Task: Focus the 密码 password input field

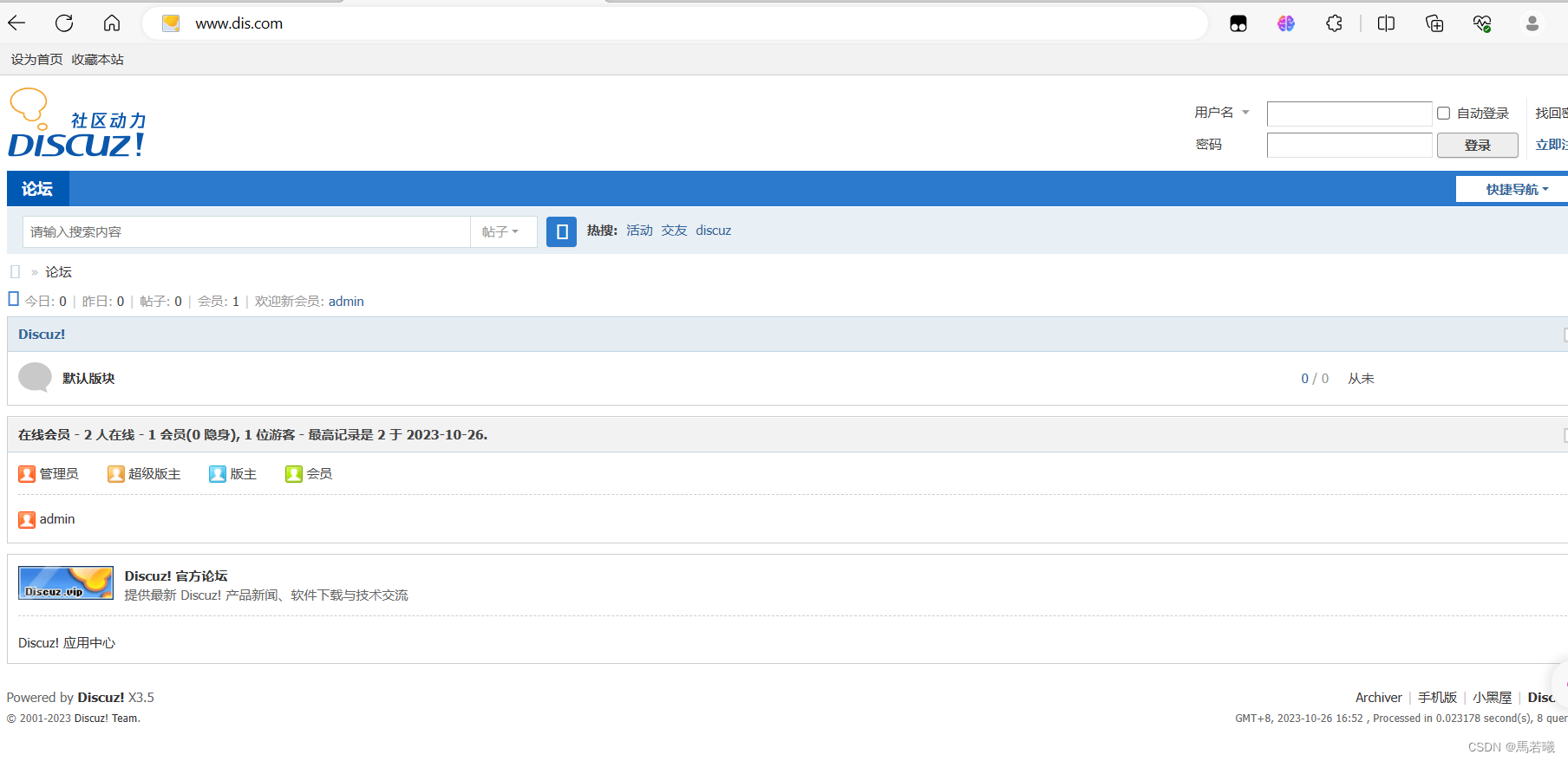Action: point(1349,146)
